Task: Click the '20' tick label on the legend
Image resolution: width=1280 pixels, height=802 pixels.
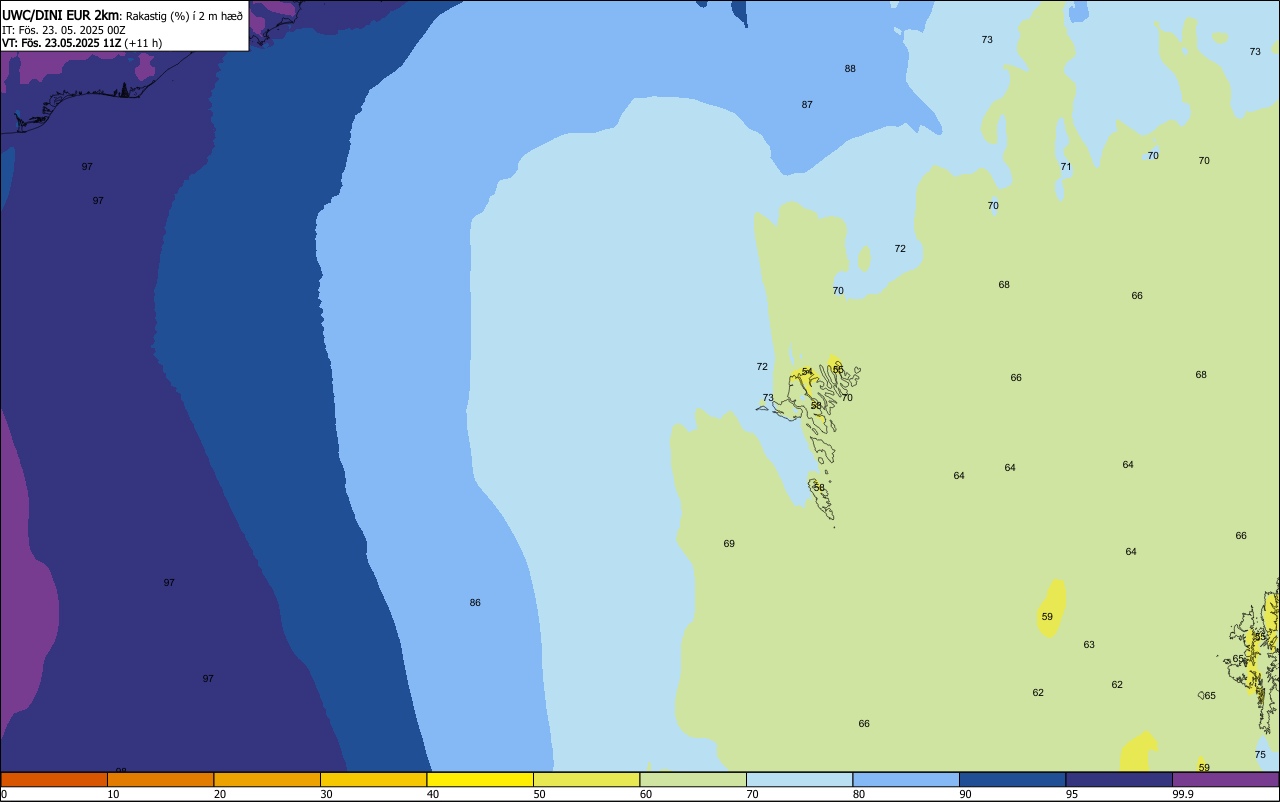Action: [x=220, y=794]
